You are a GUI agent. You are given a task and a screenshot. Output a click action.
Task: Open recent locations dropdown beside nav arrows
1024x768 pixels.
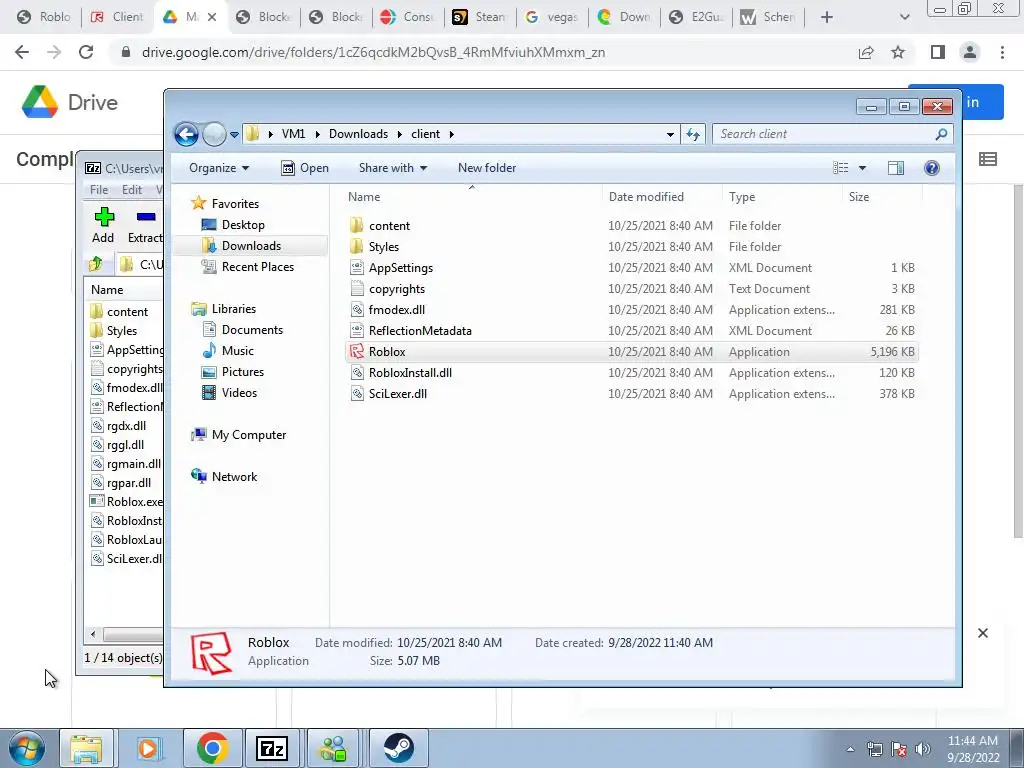pyautogui.click(x=234, y=135)
